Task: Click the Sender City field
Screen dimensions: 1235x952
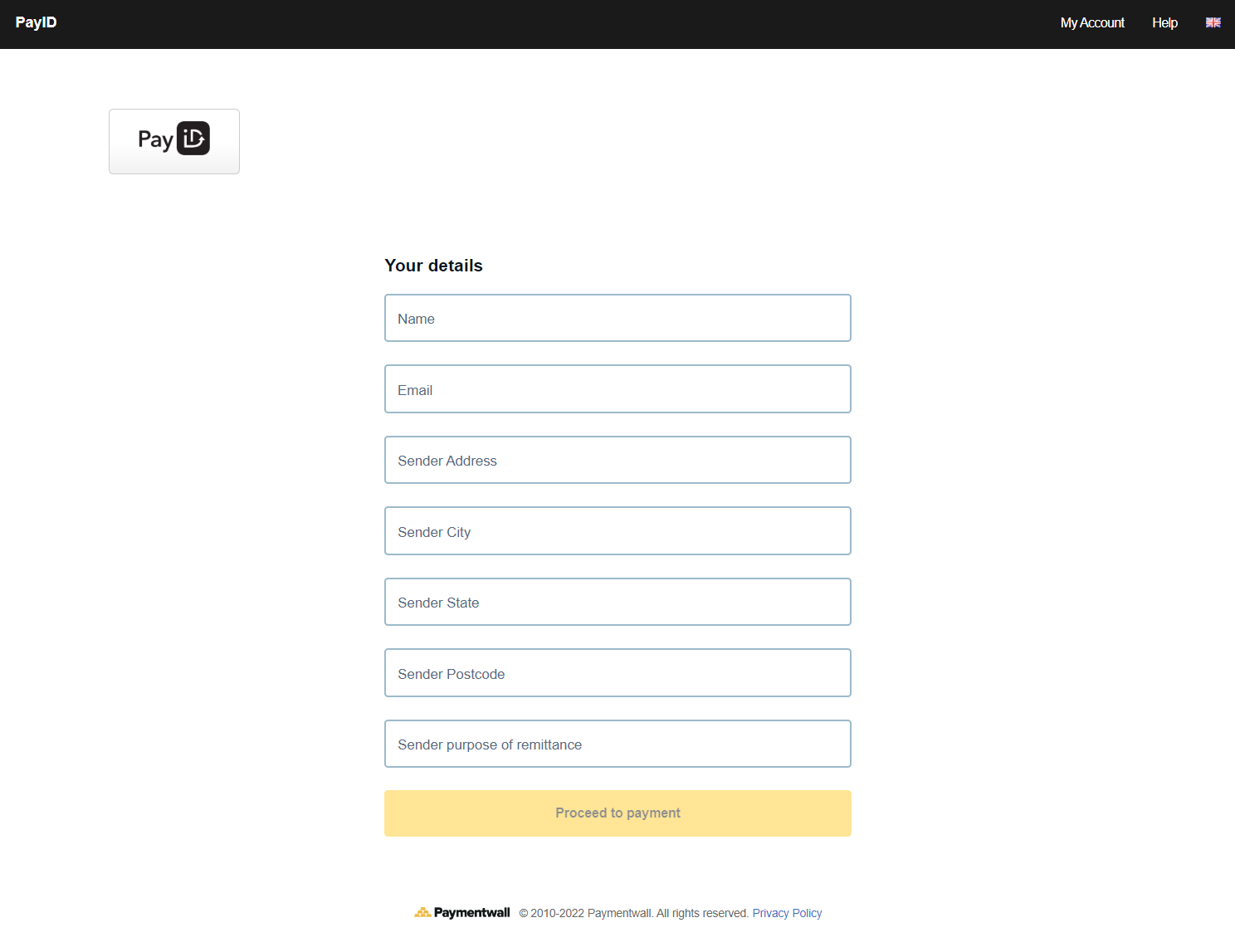Action: [617, 530]
